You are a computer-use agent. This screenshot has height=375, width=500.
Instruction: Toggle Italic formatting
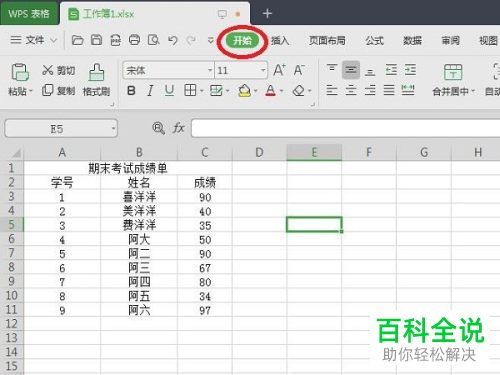coord(150,90)
